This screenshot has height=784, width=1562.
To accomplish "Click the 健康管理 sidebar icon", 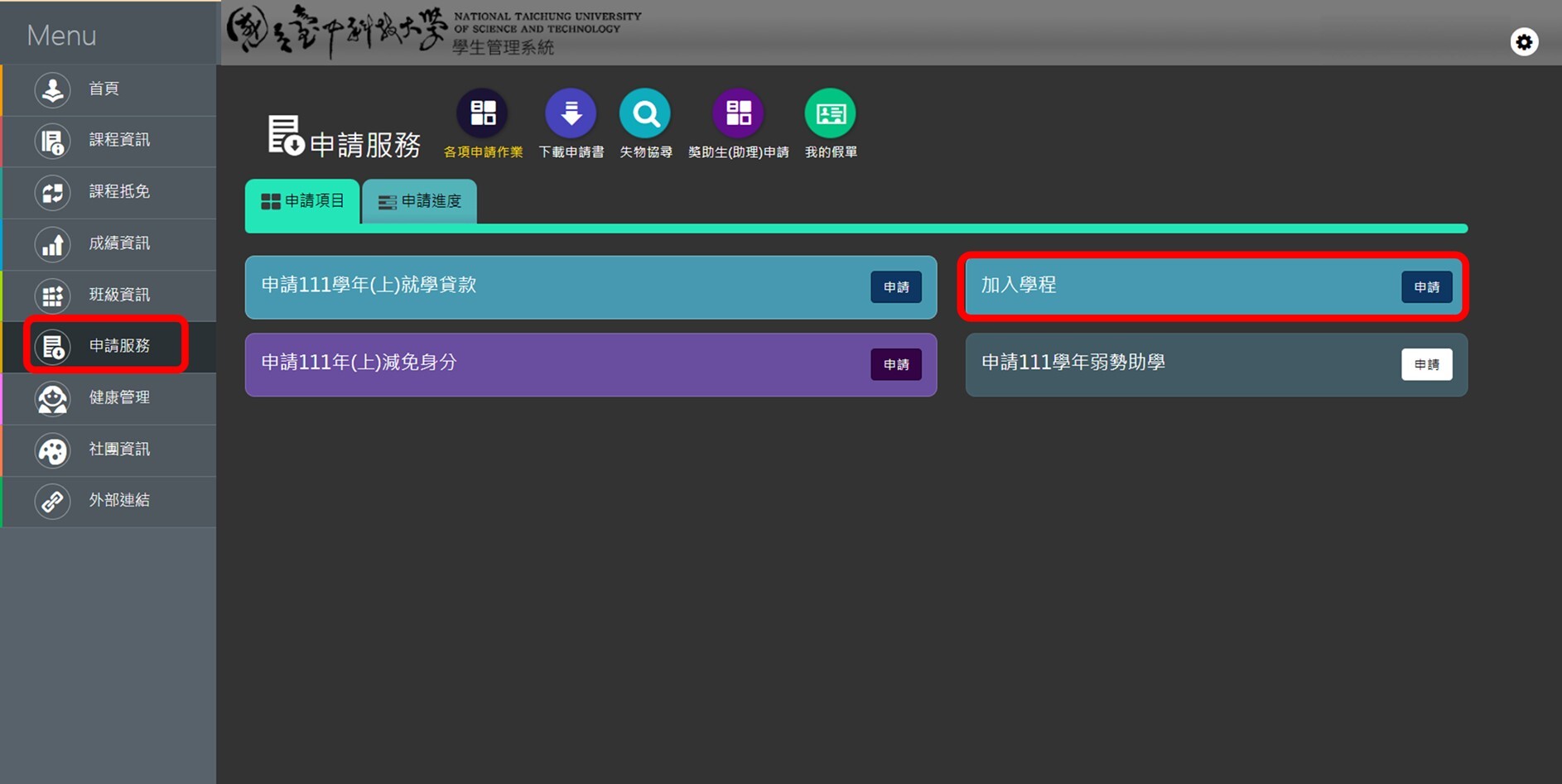I will click(52, 398).
